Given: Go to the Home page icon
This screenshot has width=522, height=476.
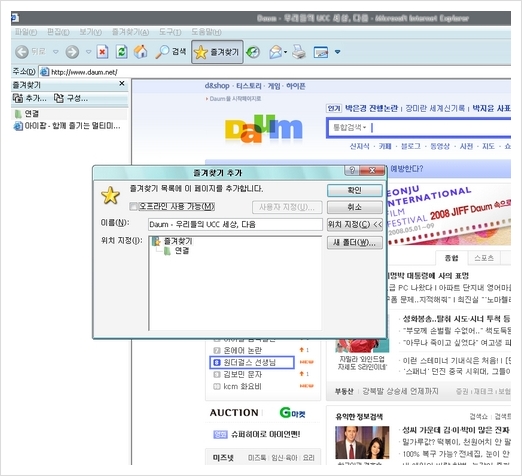Looking at the screenshot, I should pyautogui.click(x=140, y=52).
